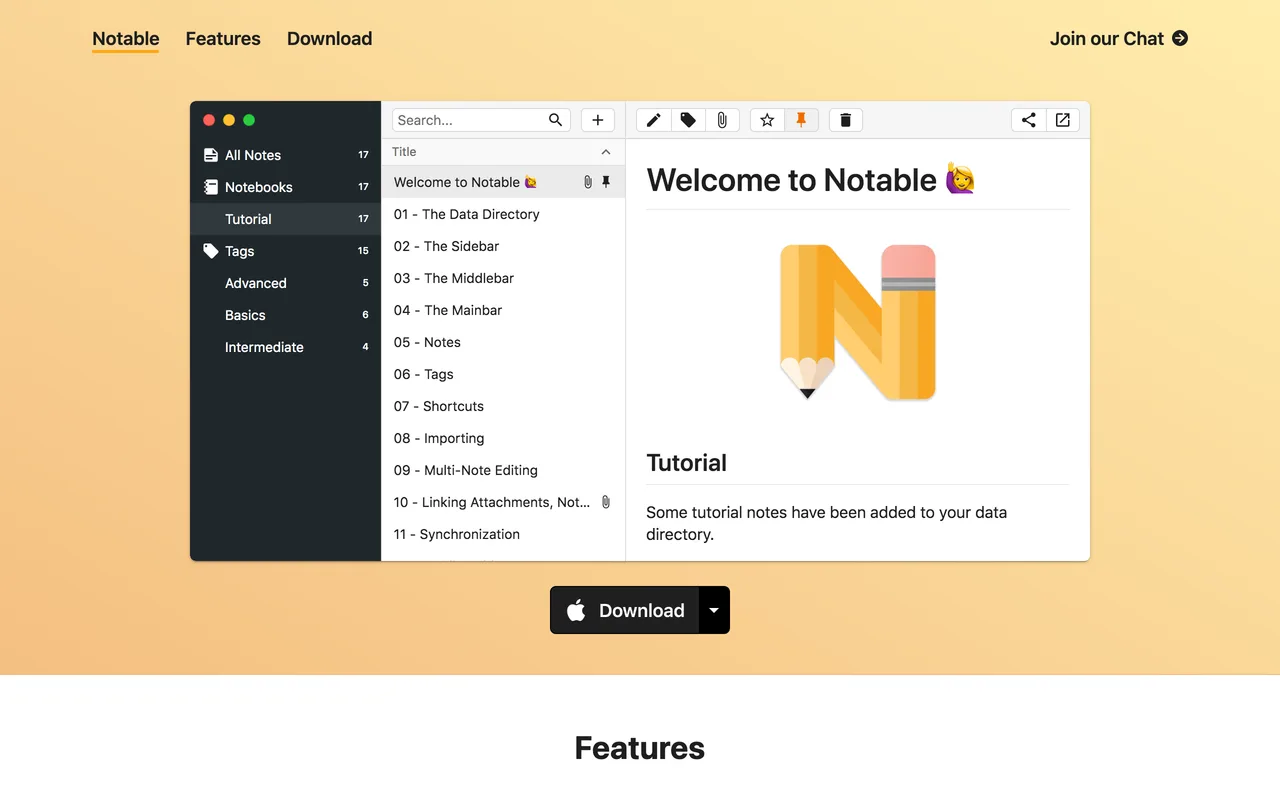Click the green maximize window dot

coord(249,120)
